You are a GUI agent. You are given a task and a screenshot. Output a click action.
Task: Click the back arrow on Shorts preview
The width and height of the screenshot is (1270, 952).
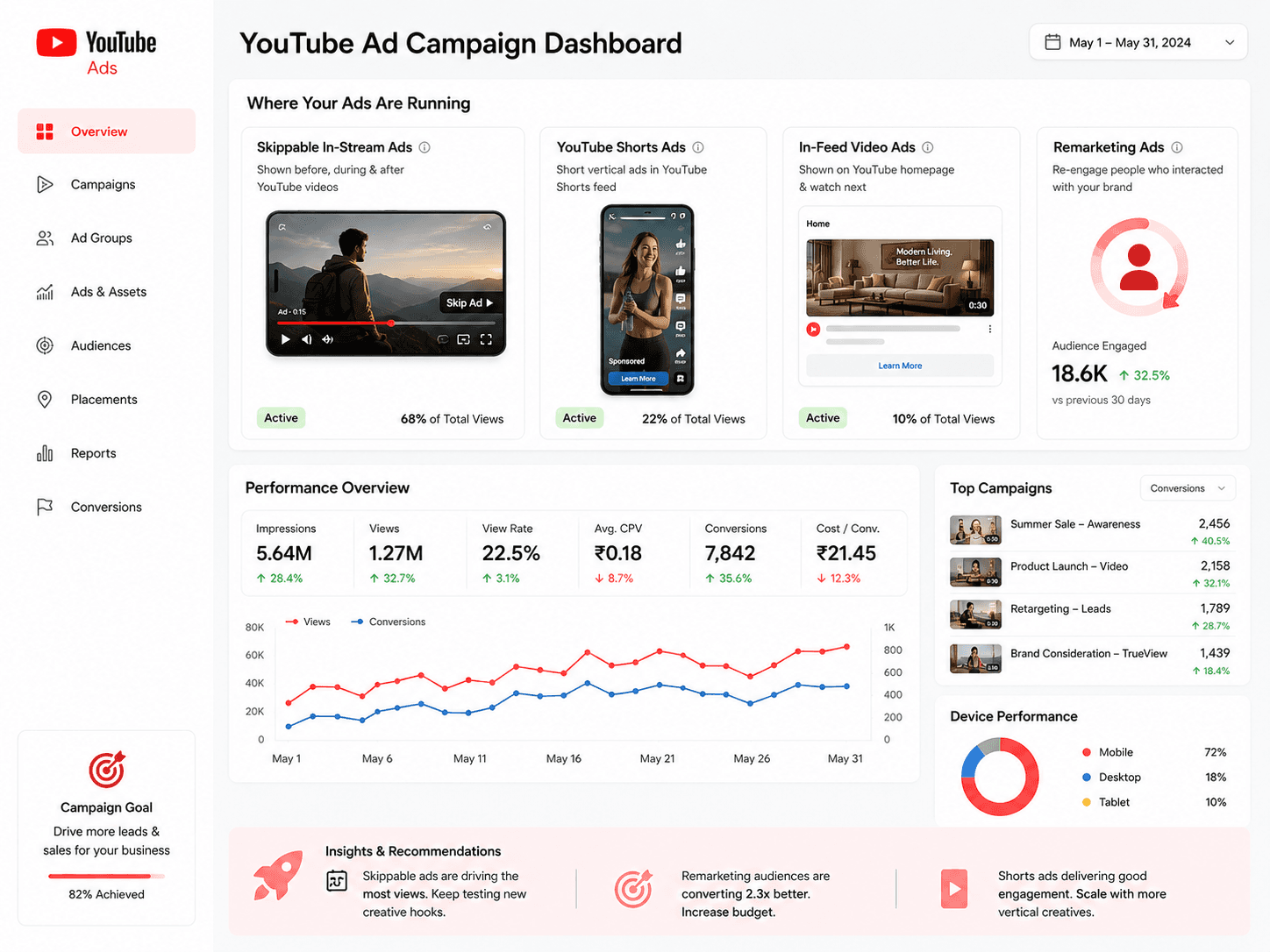(612, 216)
